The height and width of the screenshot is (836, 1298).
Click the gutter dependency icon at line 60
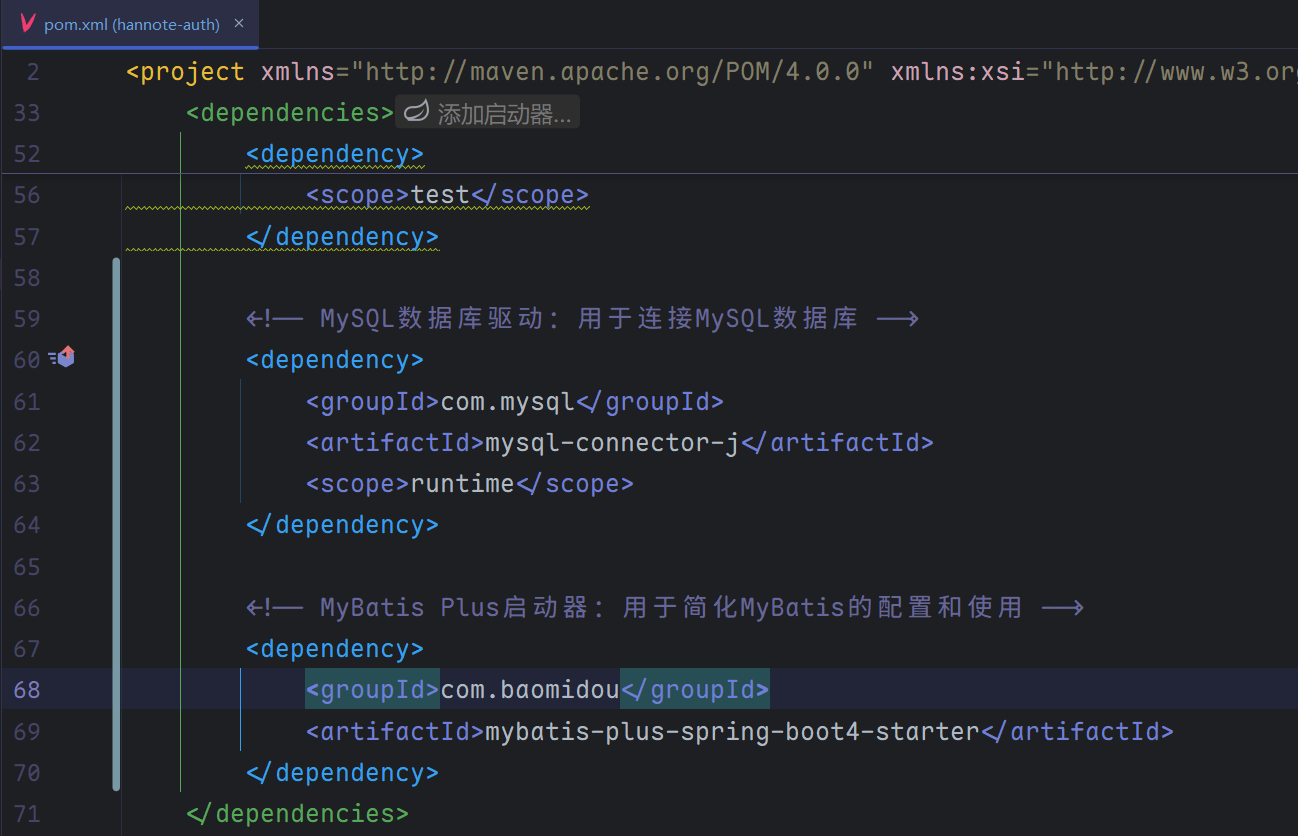pyautogui.click(x=63, y=357)
